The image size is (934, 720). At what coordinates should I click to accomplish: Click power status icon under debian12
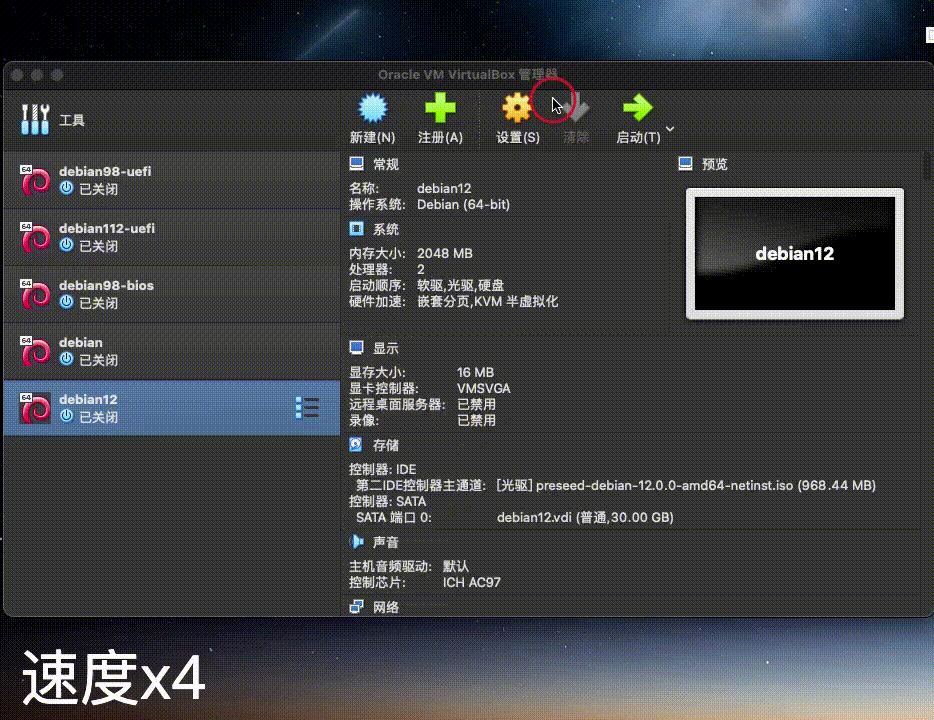tap(67, 416)
